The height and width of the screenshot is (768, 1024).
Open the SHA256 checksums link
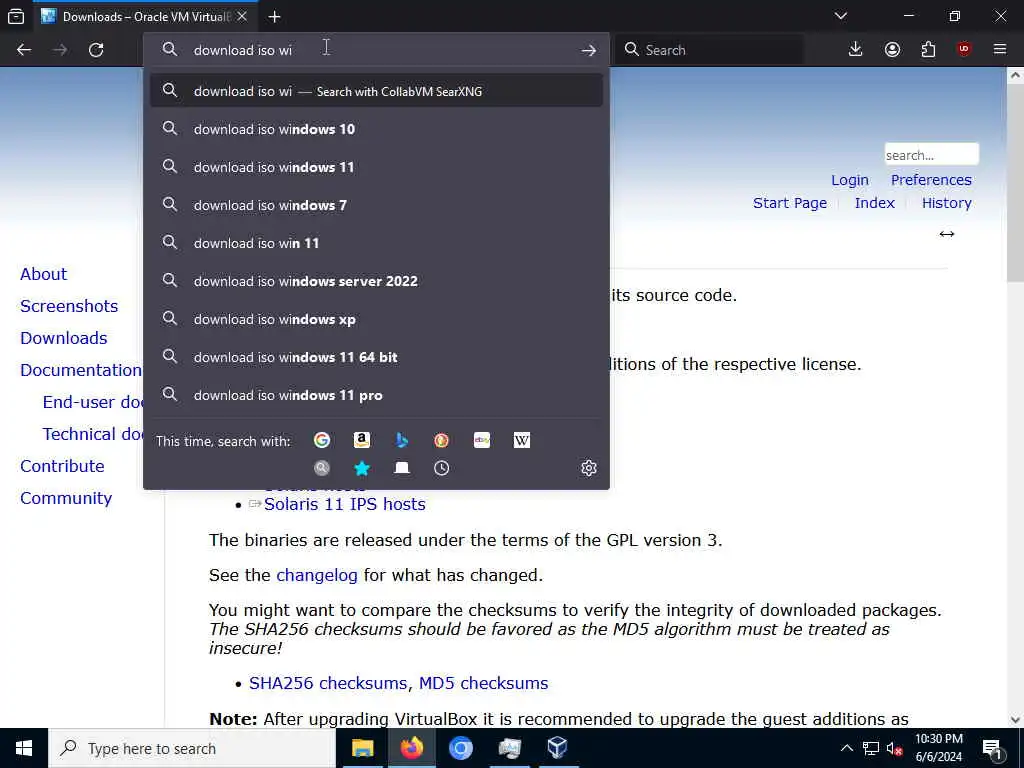[x=328, y=682]
